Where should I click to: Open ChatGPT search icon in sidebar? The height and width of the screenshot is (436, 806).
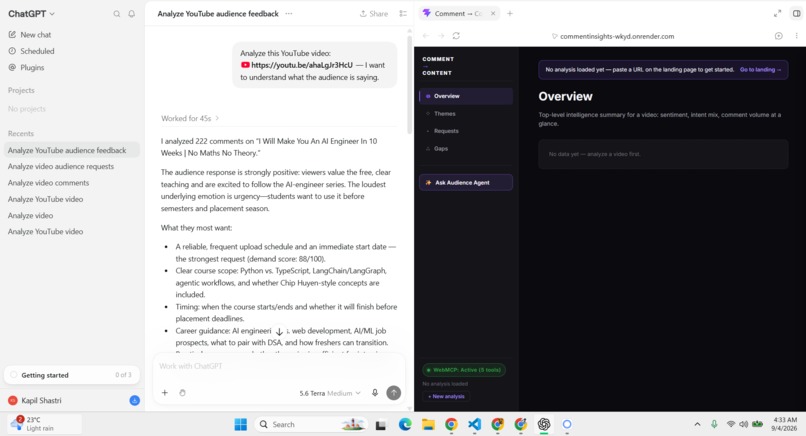click(x=117, y=14)
